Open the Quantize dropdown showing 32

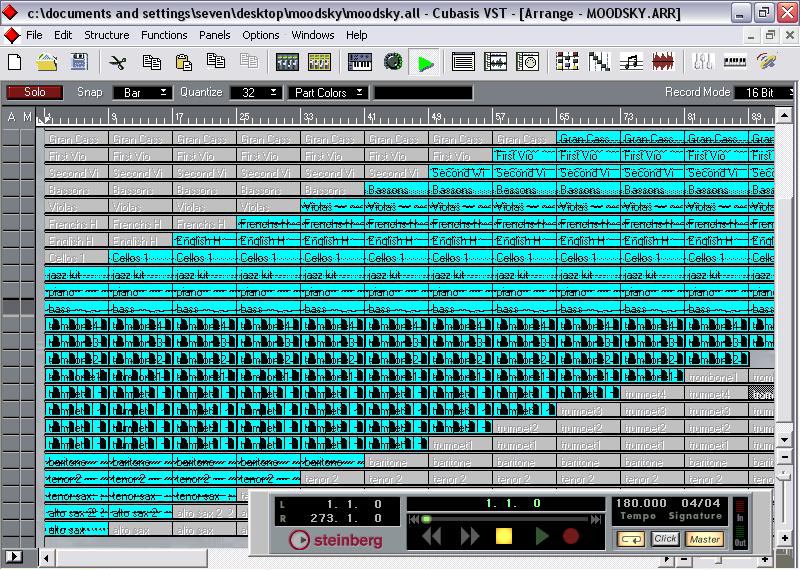257,92
